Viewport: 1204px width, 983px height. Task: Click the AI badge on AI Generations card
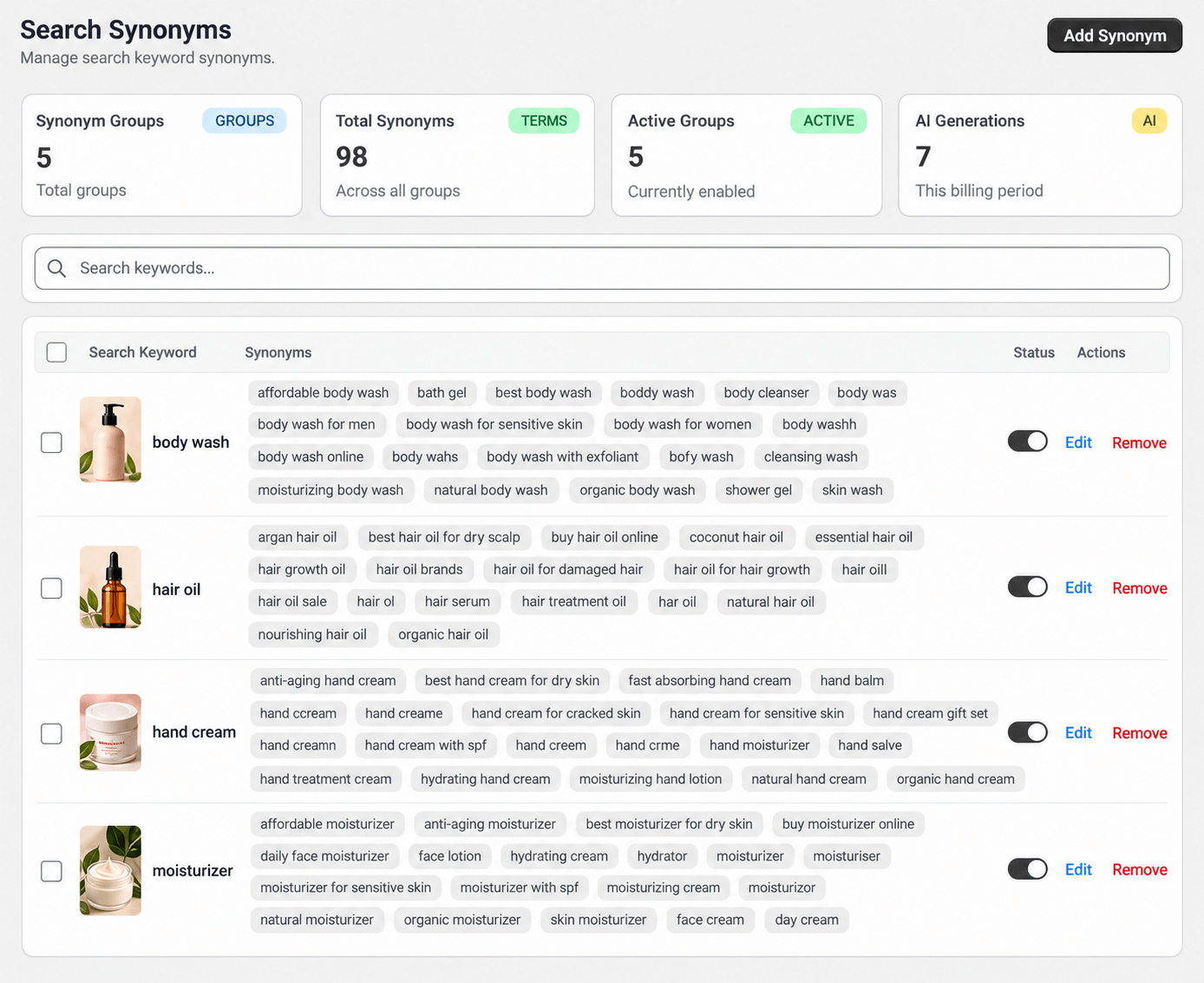pos(1149,121)
